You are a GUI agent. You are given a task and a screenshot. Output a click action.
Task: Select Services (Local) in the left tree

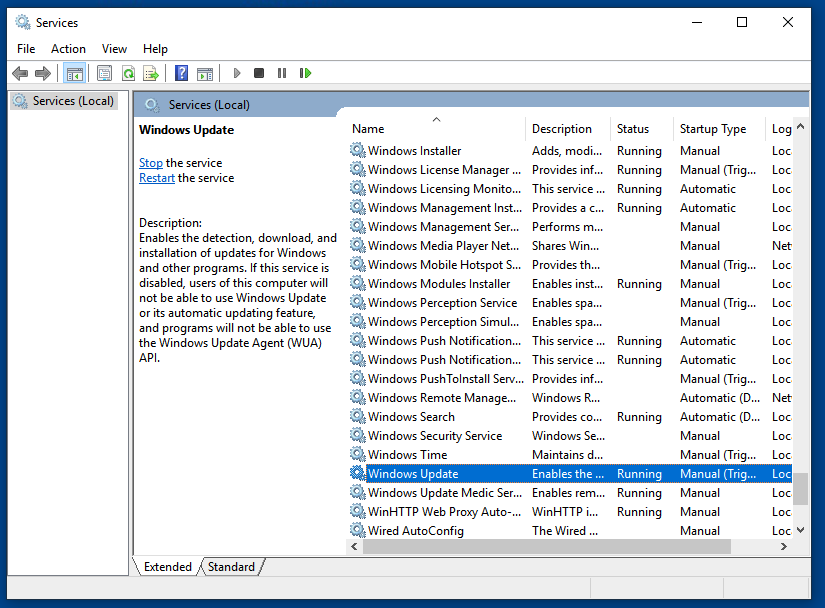pos(72,101)
